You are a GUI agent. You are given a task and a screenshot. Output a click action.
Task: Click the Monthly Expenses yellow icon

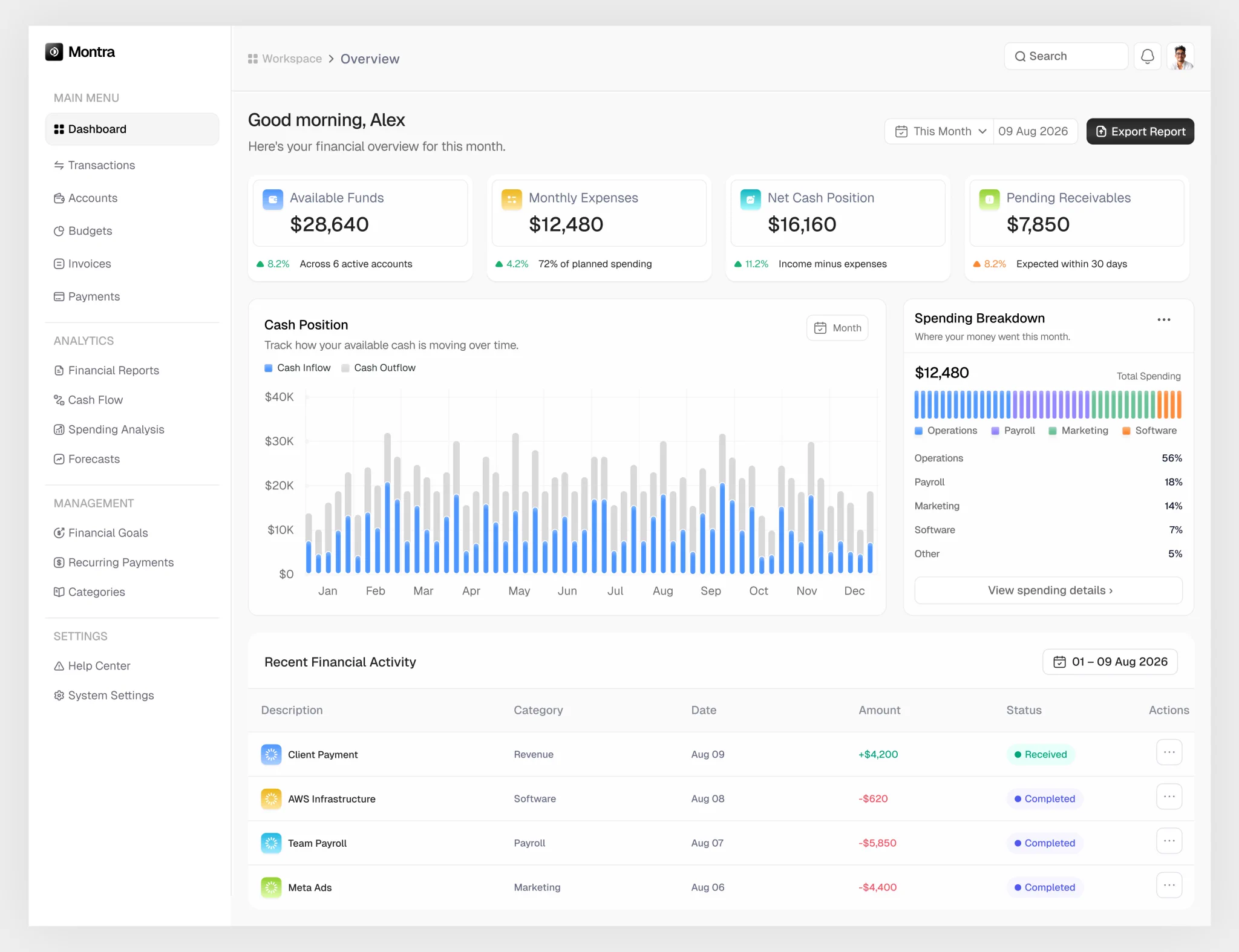pos(512,198)
